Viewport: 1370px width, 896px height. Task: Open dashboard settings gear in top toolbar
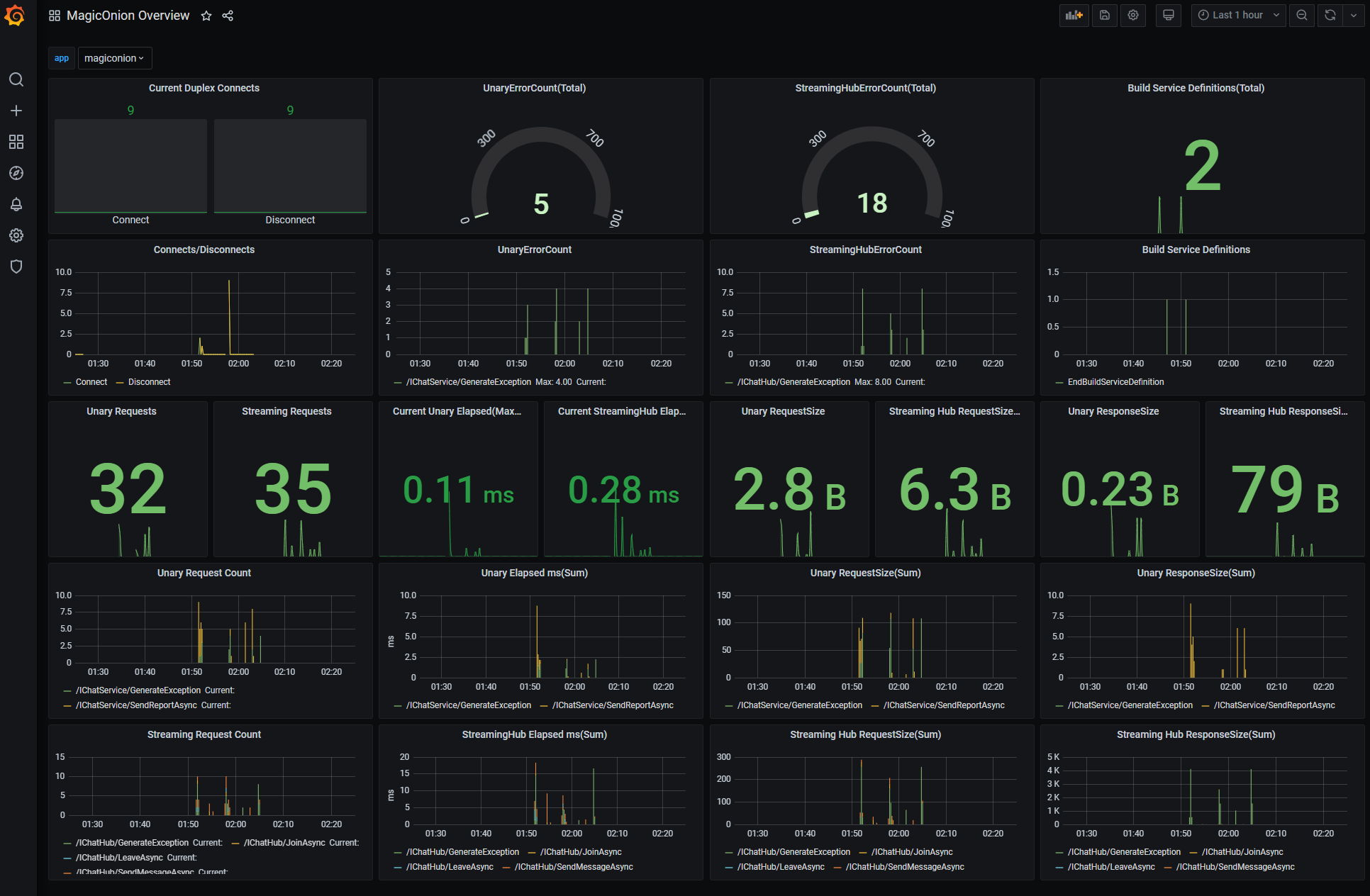click(1133, 15)
